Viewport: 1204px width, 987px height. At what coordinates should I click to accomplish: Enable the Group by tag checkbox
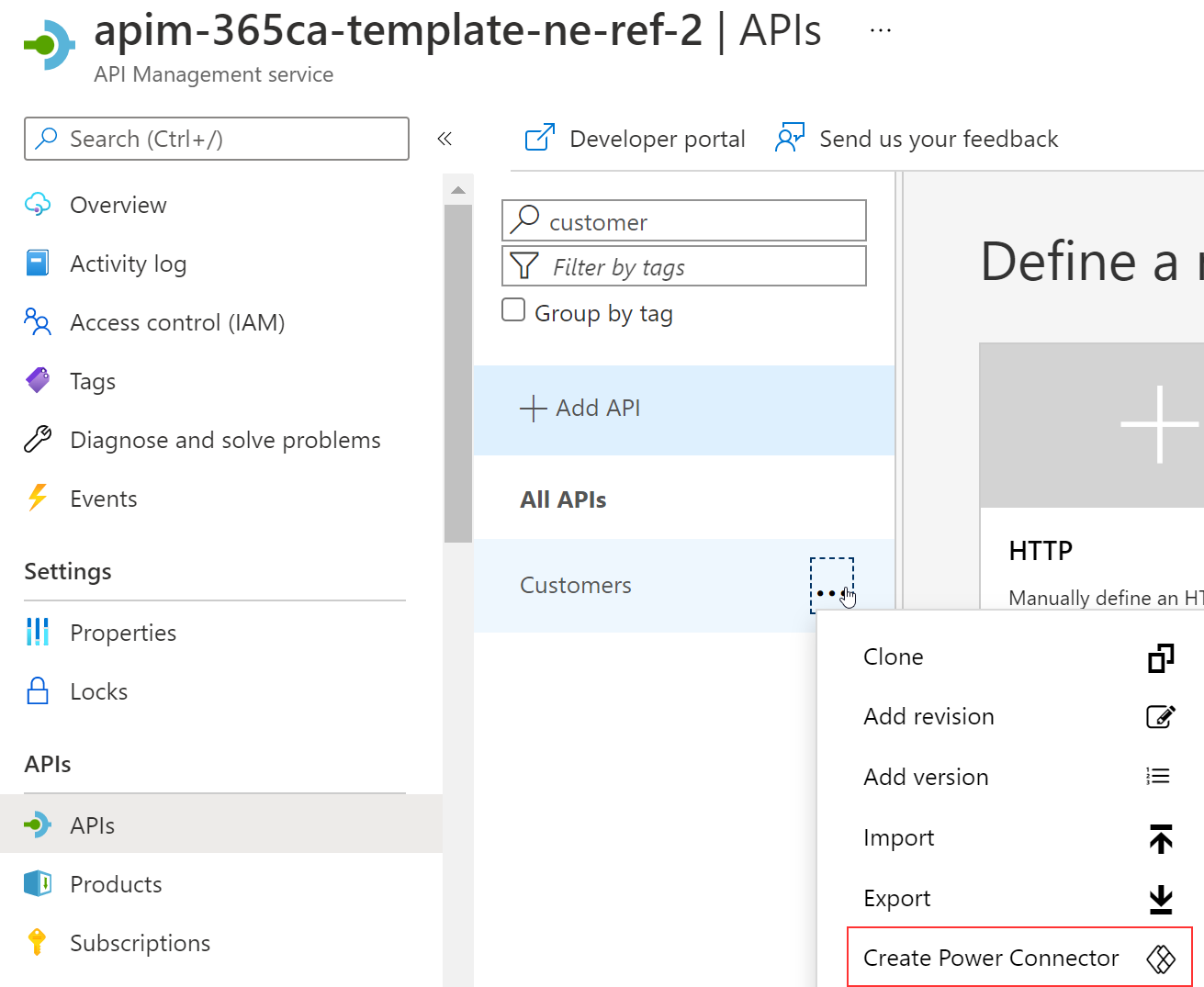(513, 309)
